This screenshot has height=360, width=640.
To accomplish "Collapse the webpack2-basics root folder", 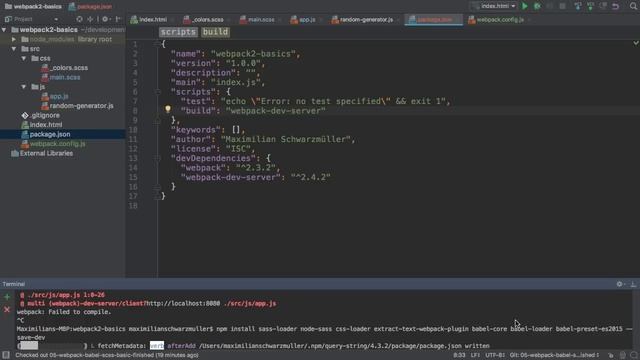I will point(4,30).
